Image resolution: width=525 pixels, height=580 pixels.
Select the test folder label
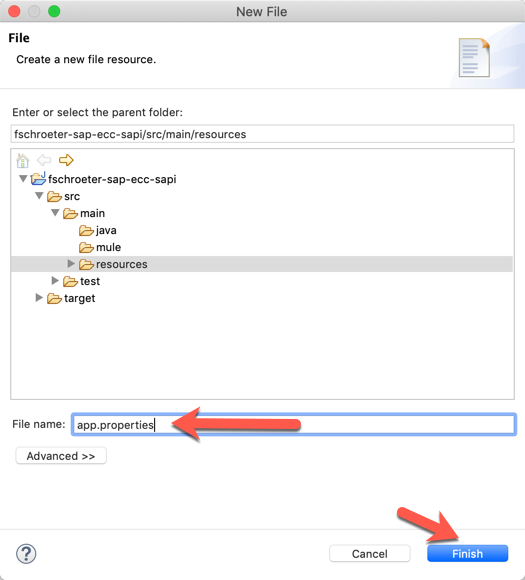90,281
